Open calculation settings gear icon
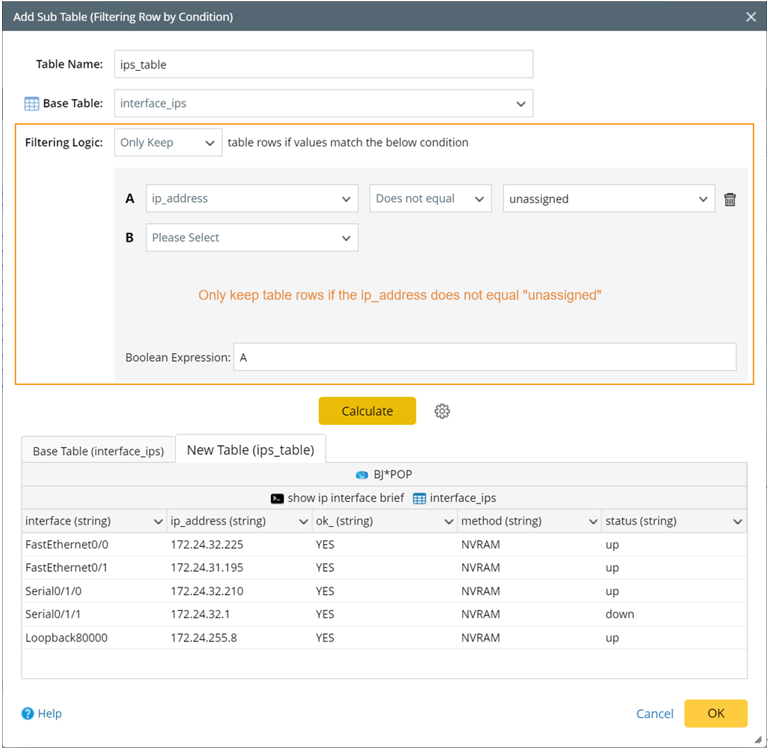Viewport: 768px width, 750px height. point(442,411)
